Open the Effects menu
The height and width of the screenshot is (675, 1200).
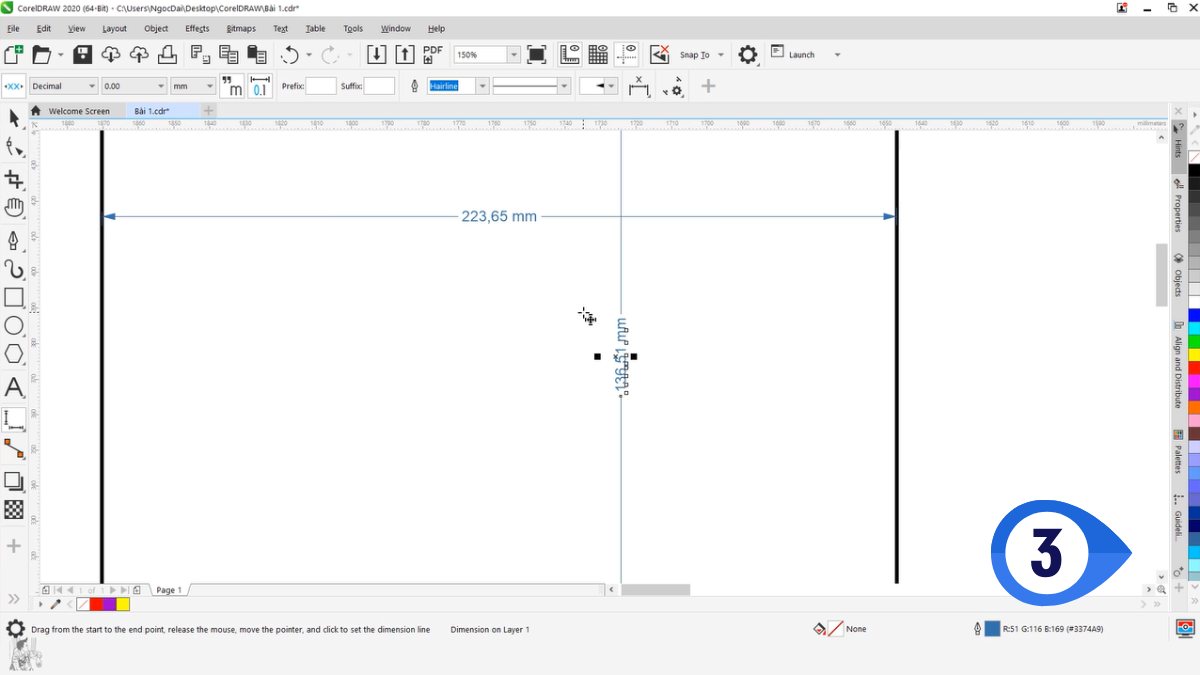[x=197, y=28]
